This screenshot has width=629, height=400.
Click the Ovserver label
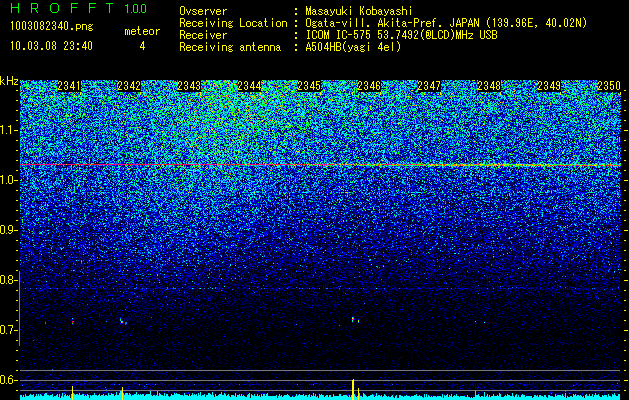point(203,11)
